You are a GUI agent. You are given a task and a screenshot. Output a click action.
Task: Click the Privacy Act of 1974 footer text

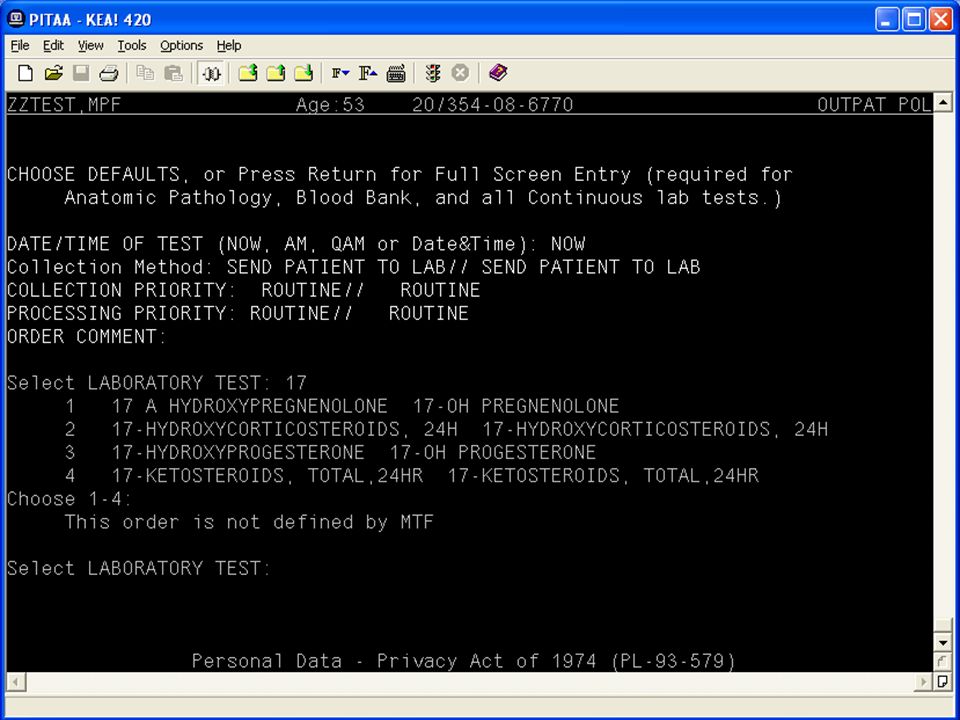pos(463,661)
